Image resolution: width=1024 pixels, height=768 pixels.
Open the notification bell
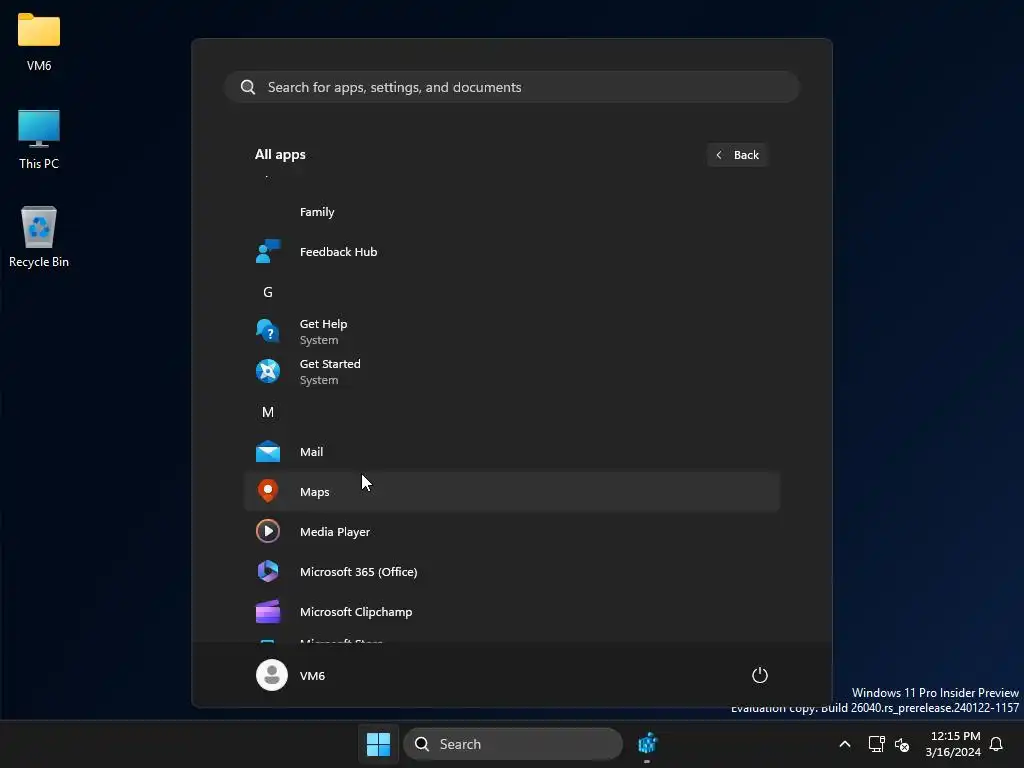(x=996, y=744)
